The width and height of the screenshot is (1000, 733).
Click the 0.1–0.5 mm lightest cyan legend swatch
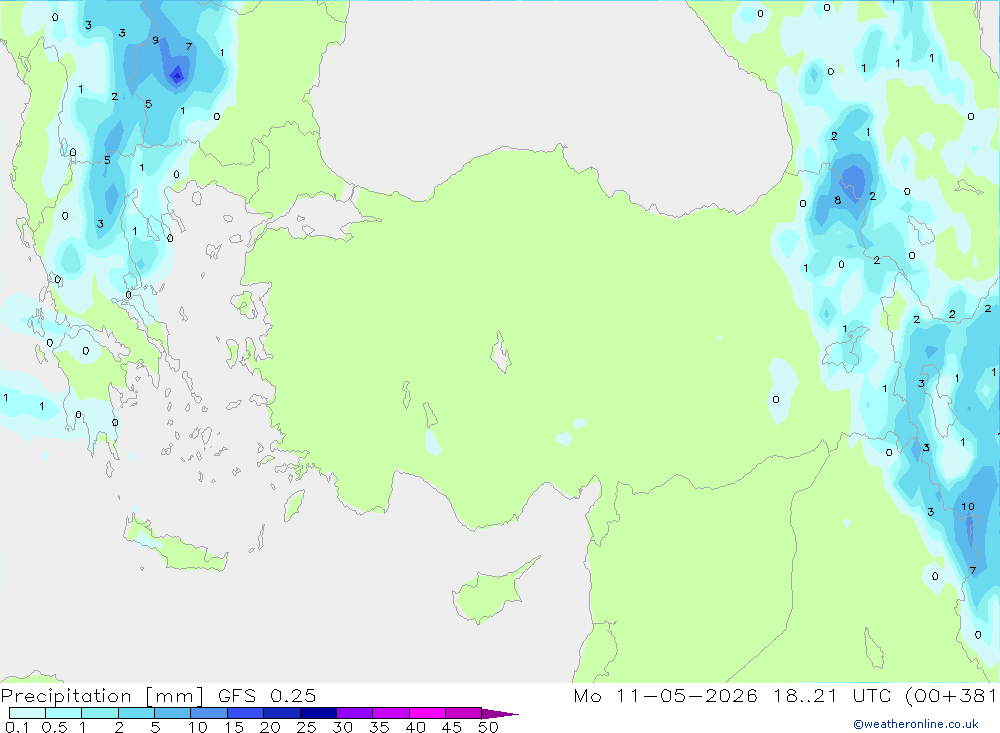coord(27,713)
